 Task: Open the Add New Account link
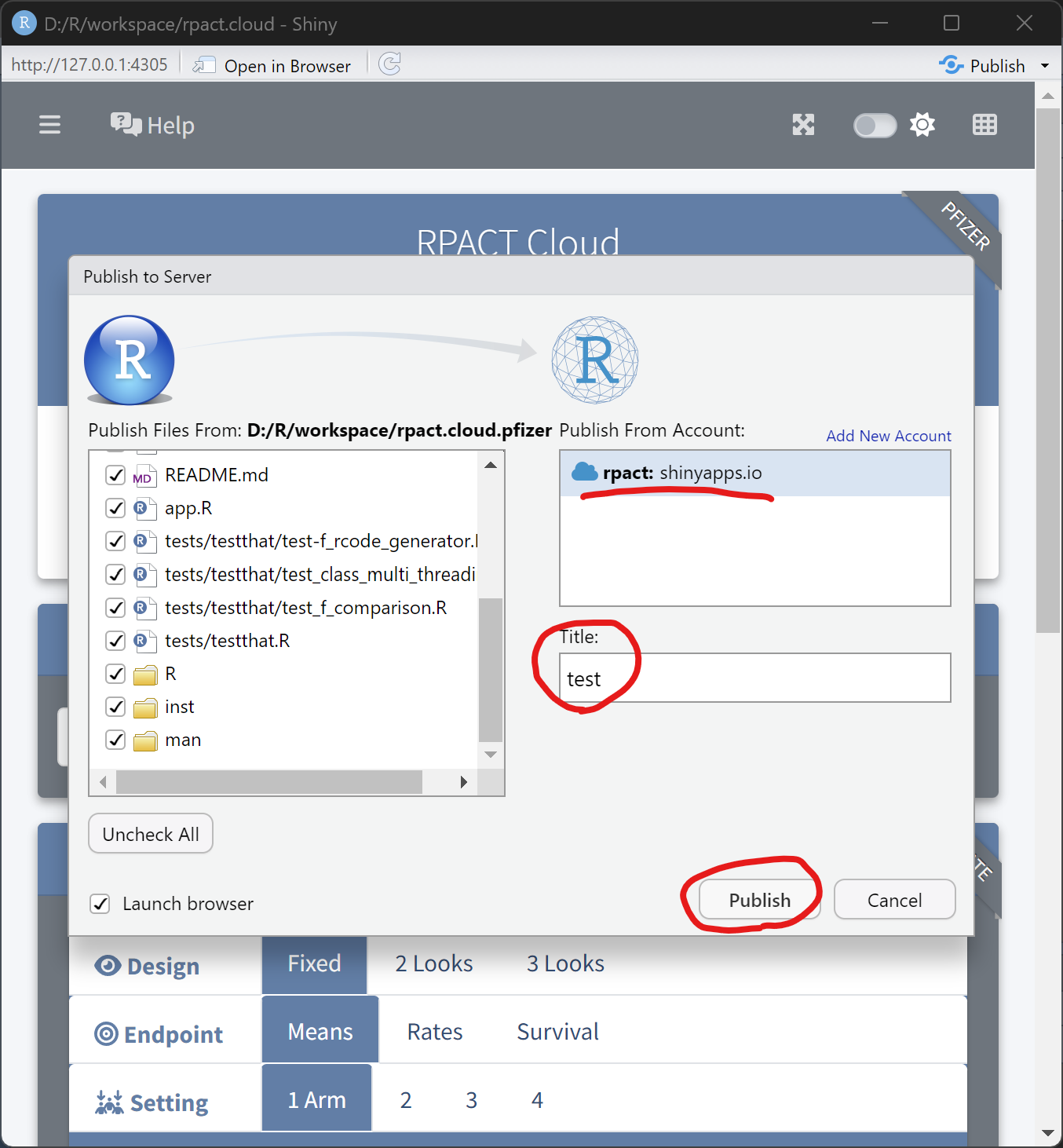888,435
